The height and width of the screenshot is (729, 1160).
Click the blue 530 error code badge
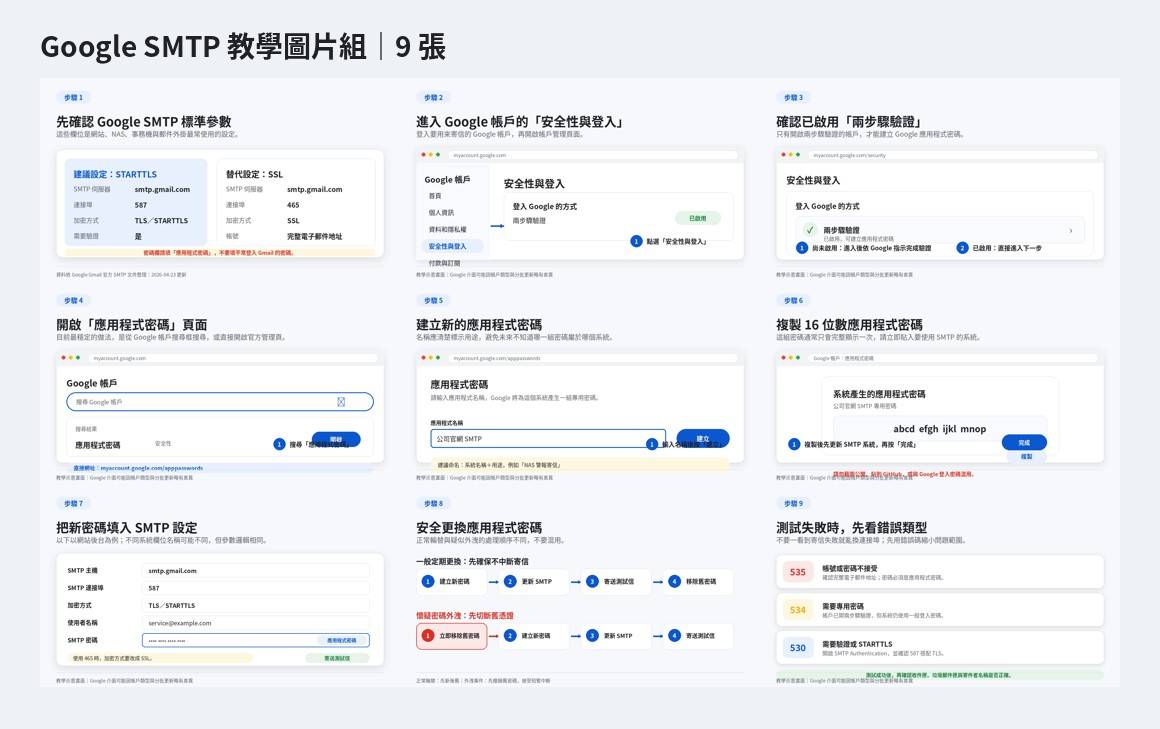(798, 648)
